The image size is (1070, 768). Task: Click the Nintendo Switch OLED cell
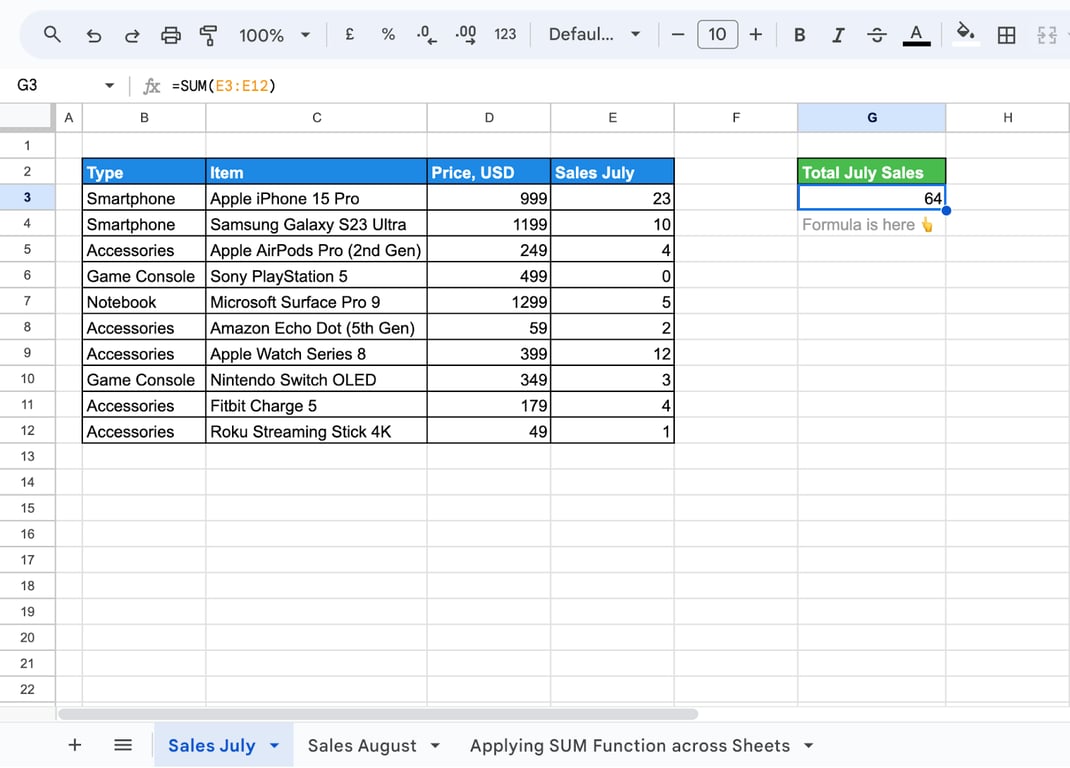(317, 380)
